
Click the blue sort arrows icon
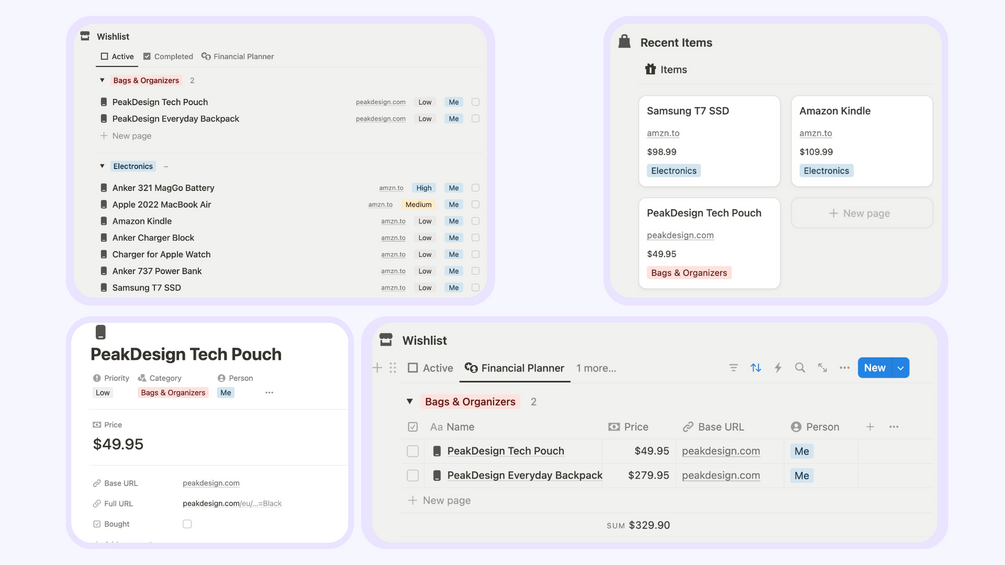(756, 368)
